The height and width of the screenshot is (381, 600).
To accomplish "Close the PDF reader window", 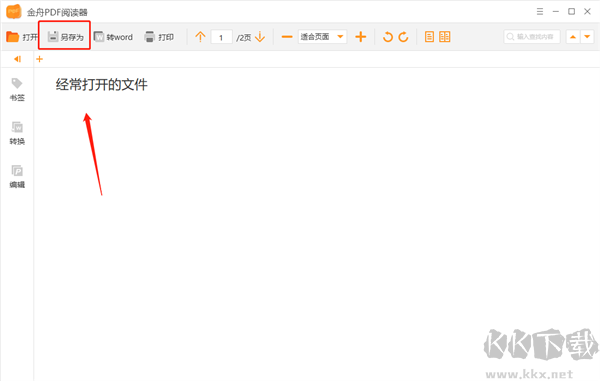I will click(587, 11).
